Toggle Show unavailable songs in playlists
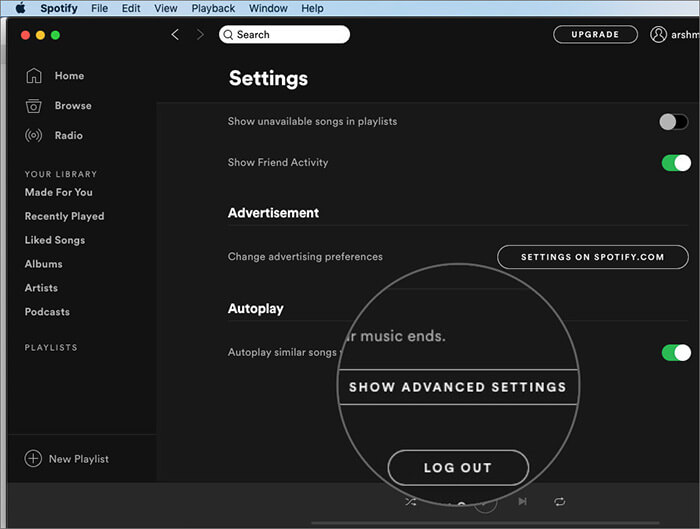Viewport: 700px width, 529px height. pos(674,121)
